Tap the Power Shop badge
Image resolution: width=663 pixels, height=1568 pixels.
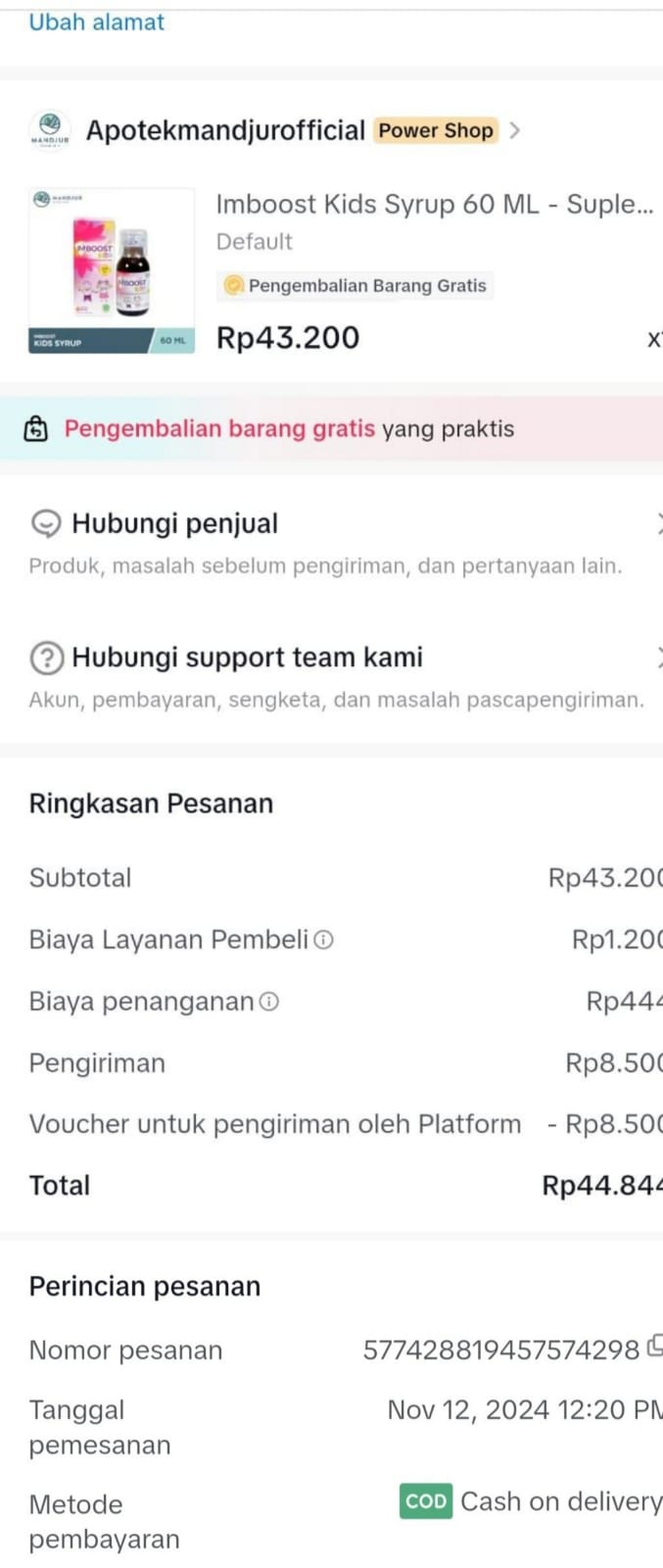click(436, 130)
